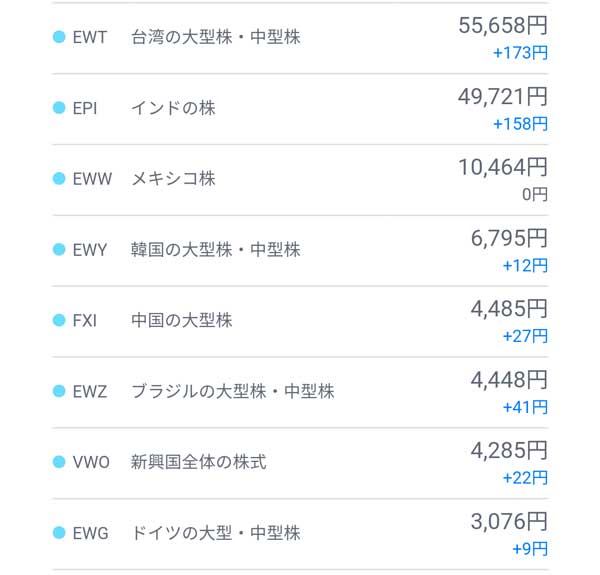Image resolution: width=600 pixels, height=575 pixels.
Task: Select the 4,285円 value for VWO
Action: (x=509, y=451)
